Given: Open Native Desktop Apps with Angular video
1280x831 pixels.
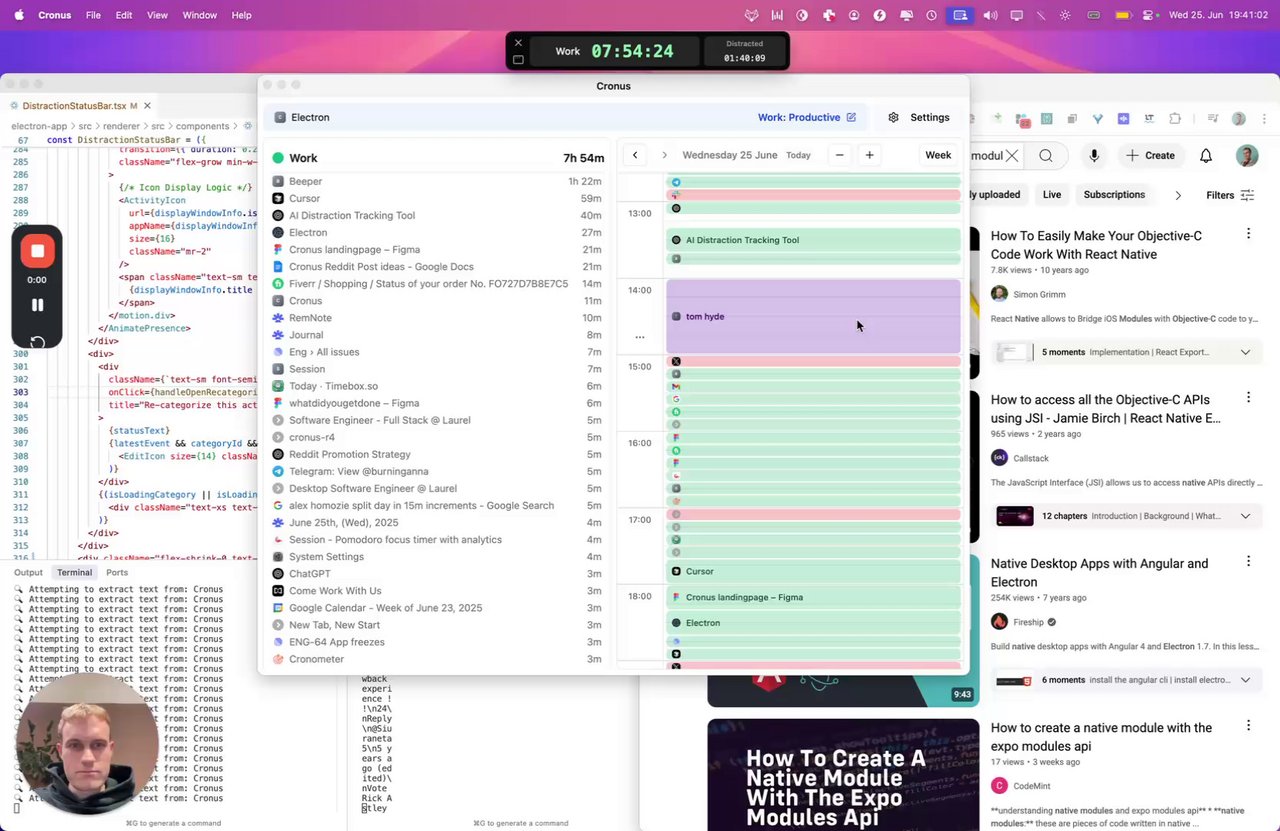Looking at the screenshot, I should coord(1100,572).
